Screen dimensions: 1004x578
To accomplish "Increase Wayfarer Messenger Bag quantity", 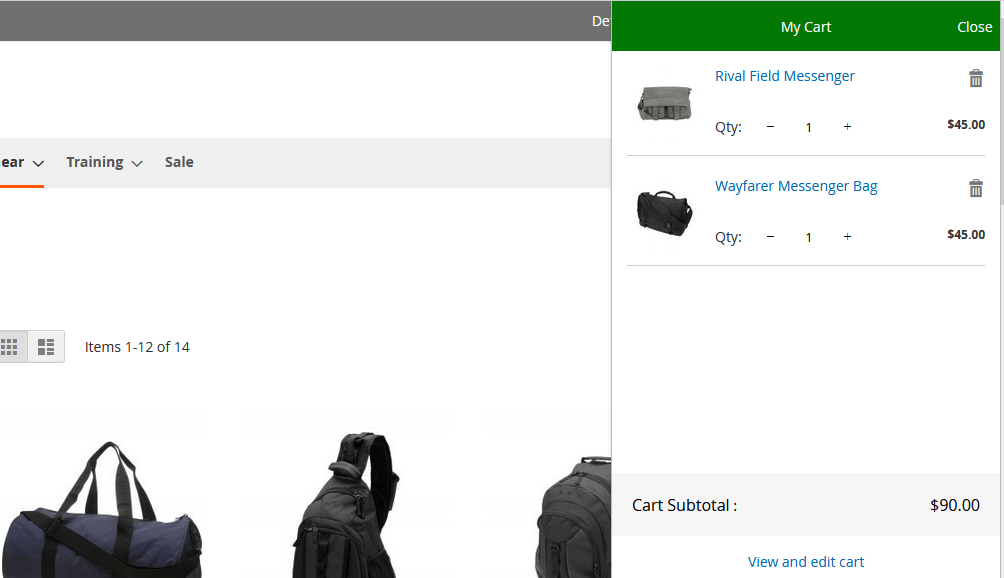I will 847,237.
